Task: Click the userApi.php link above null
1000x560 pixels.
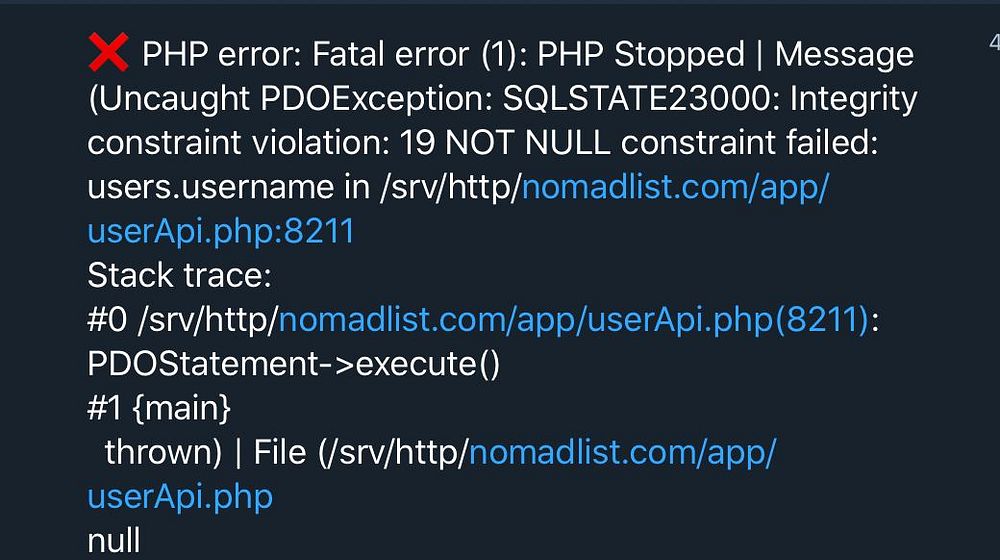Action: point(180,497)
